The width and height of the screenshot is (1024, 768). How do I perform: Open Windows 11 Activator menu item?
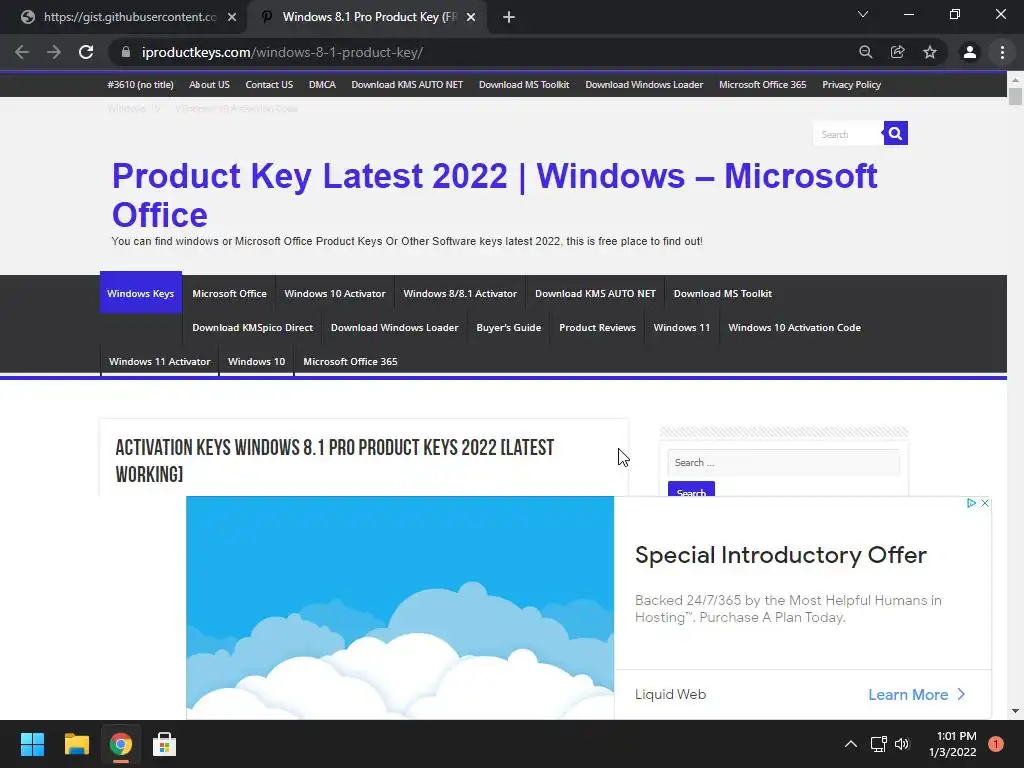click(159, 361)
